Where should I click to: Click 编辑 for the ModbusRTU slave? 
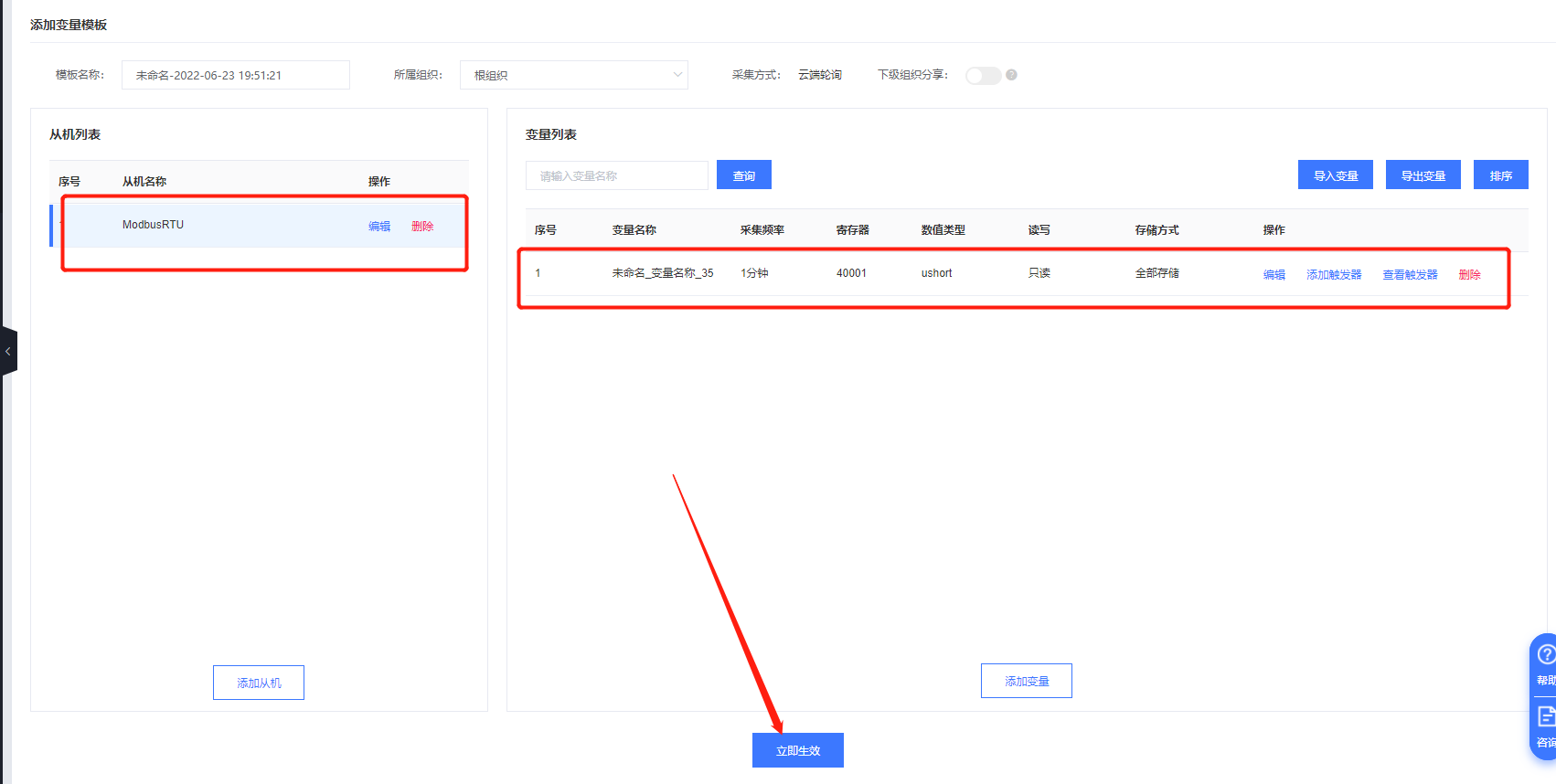[x=379, y=226]
